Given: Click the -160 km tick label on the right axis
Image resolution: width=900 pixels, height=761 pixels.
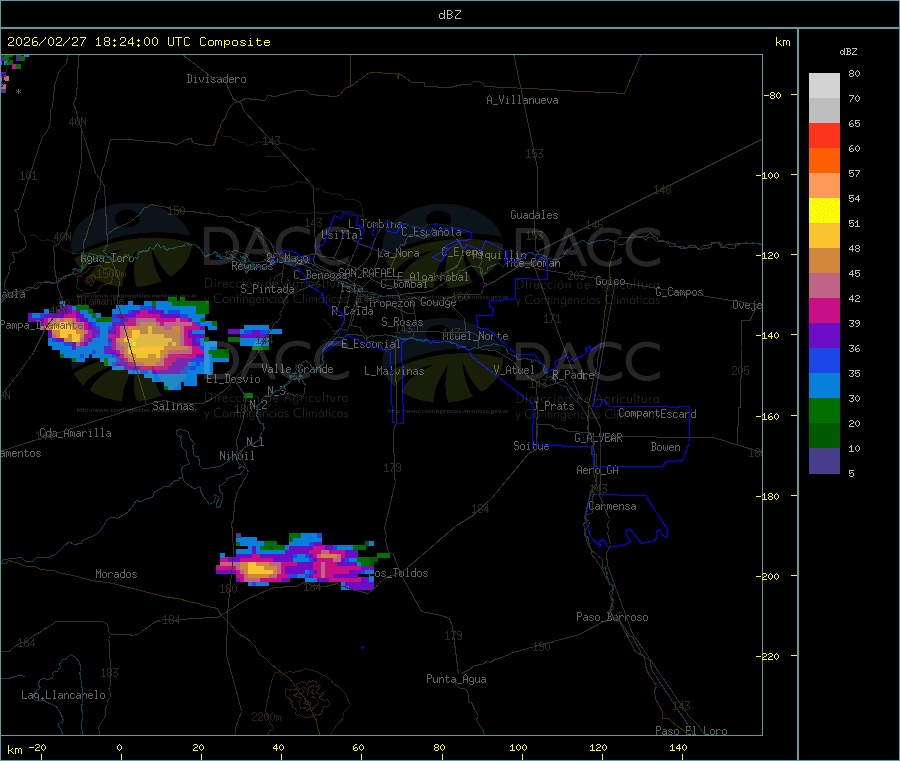Looking at the screenshot, I should point(770,416).
